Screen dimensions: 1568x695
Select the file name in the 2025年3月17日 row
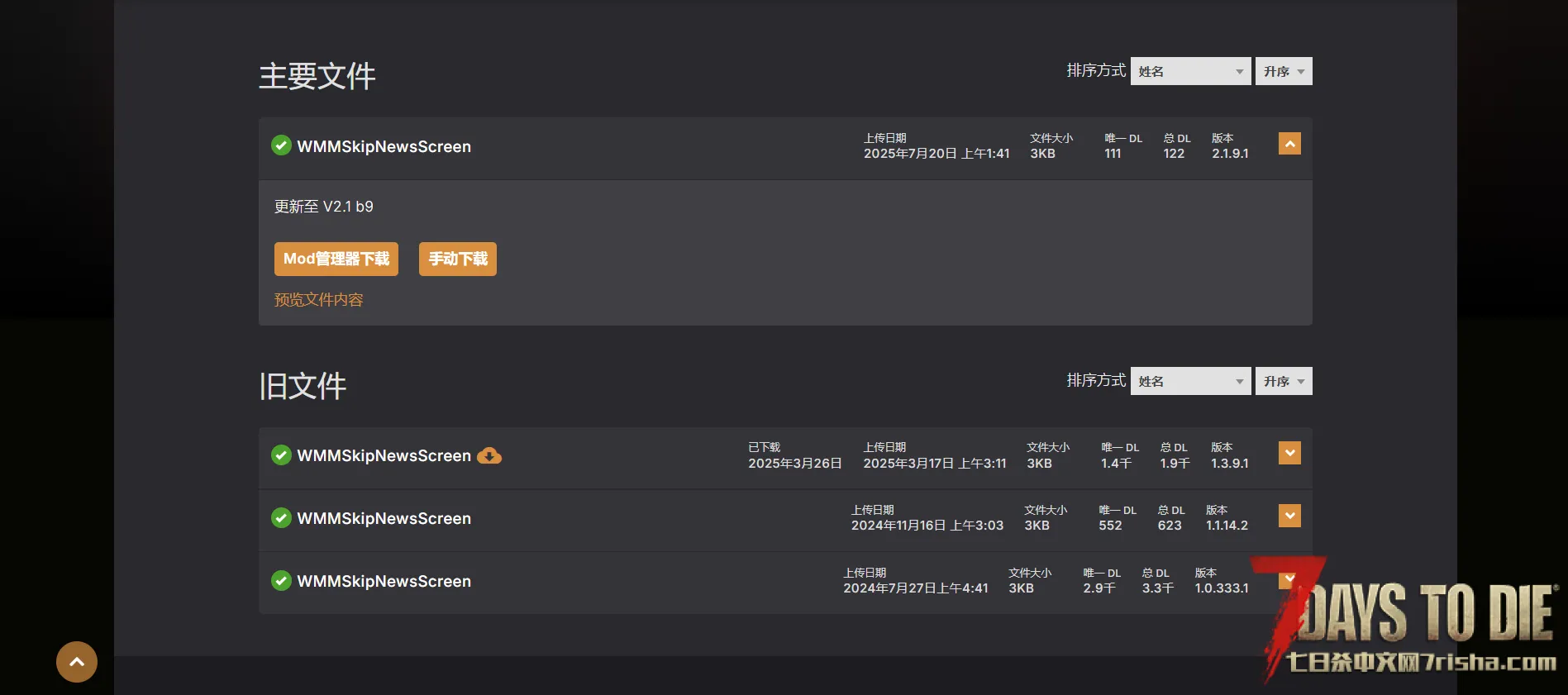point(384,455)
